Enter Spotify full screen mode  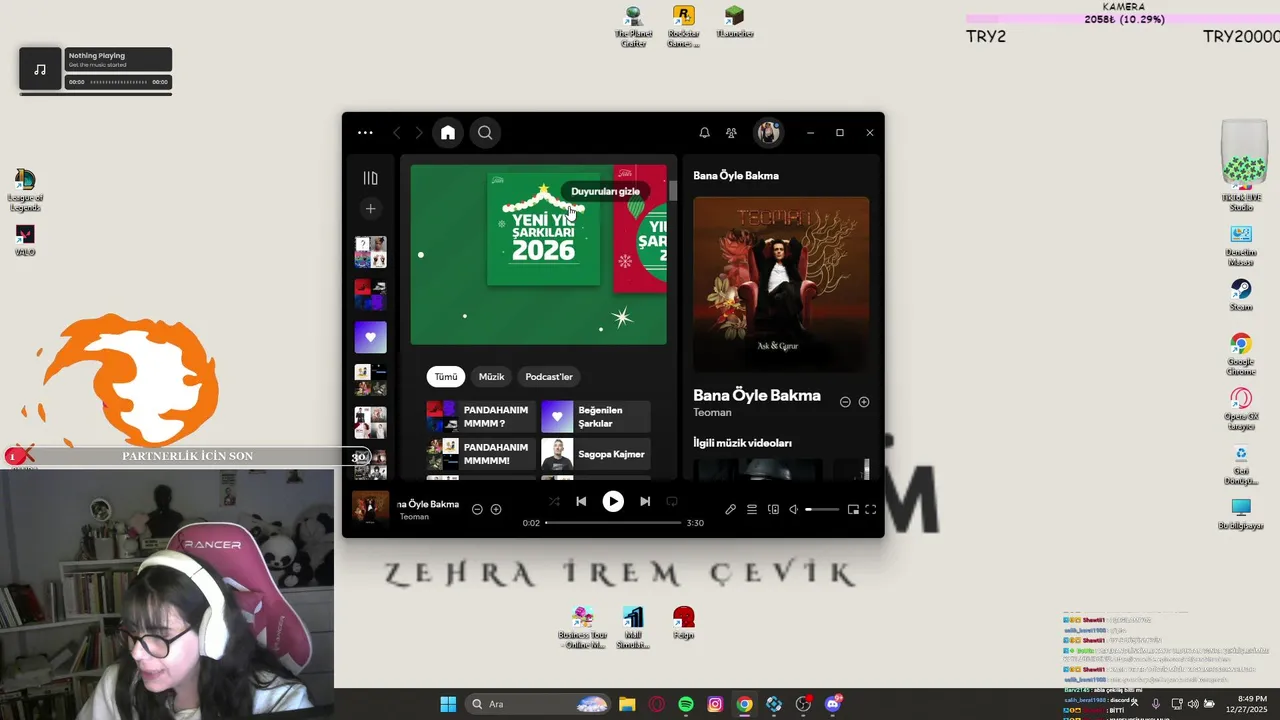click(871, 509)
